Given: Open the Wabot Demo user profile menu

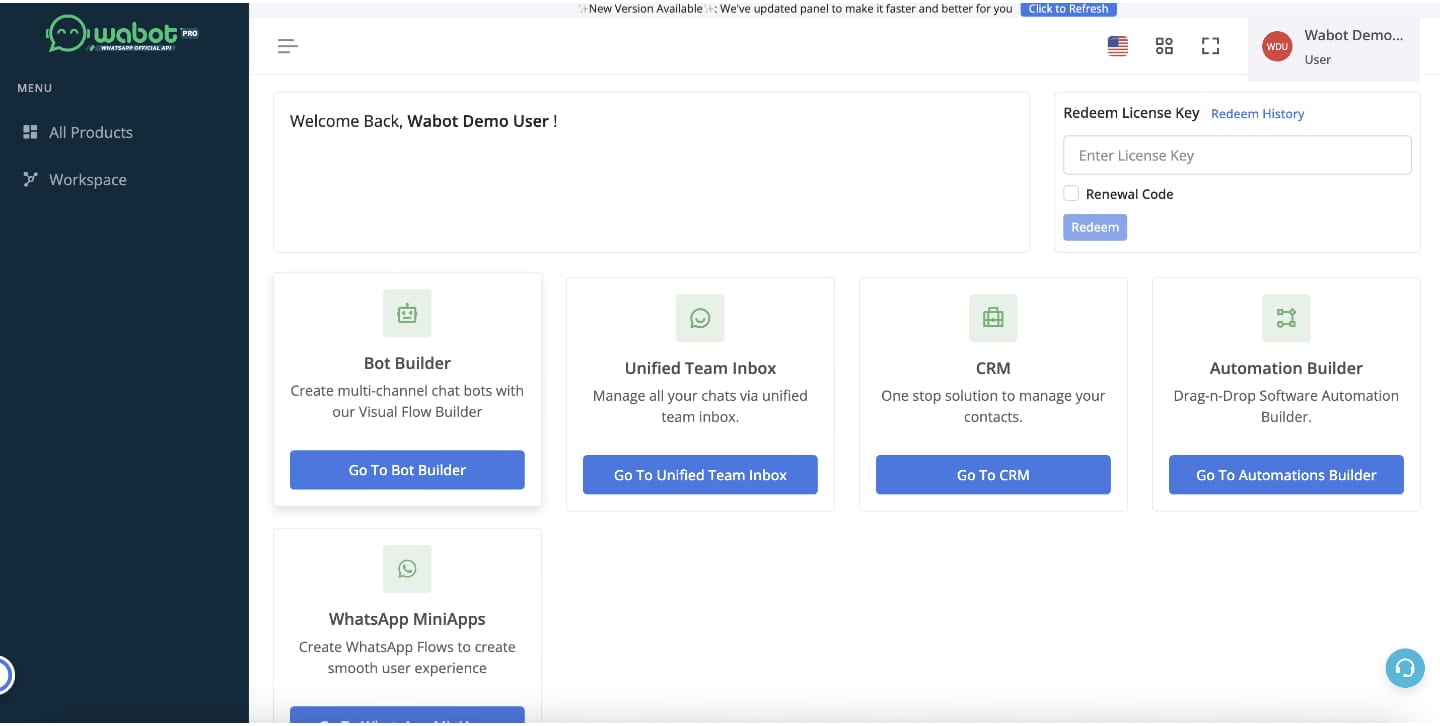Looking at the screenshot, I should click(x=1352, y=46).
